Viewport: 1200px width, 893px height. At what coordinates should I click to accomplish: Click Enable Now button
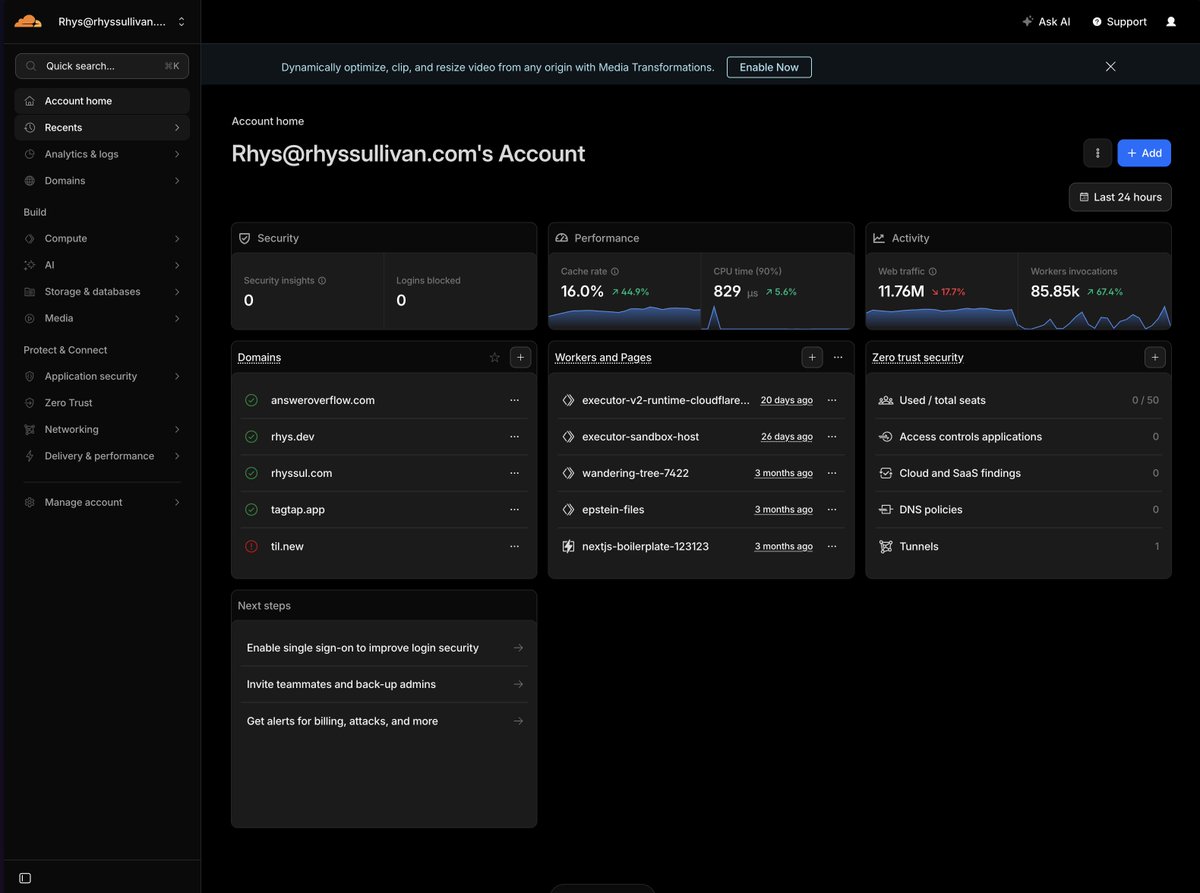click(769, 67)
